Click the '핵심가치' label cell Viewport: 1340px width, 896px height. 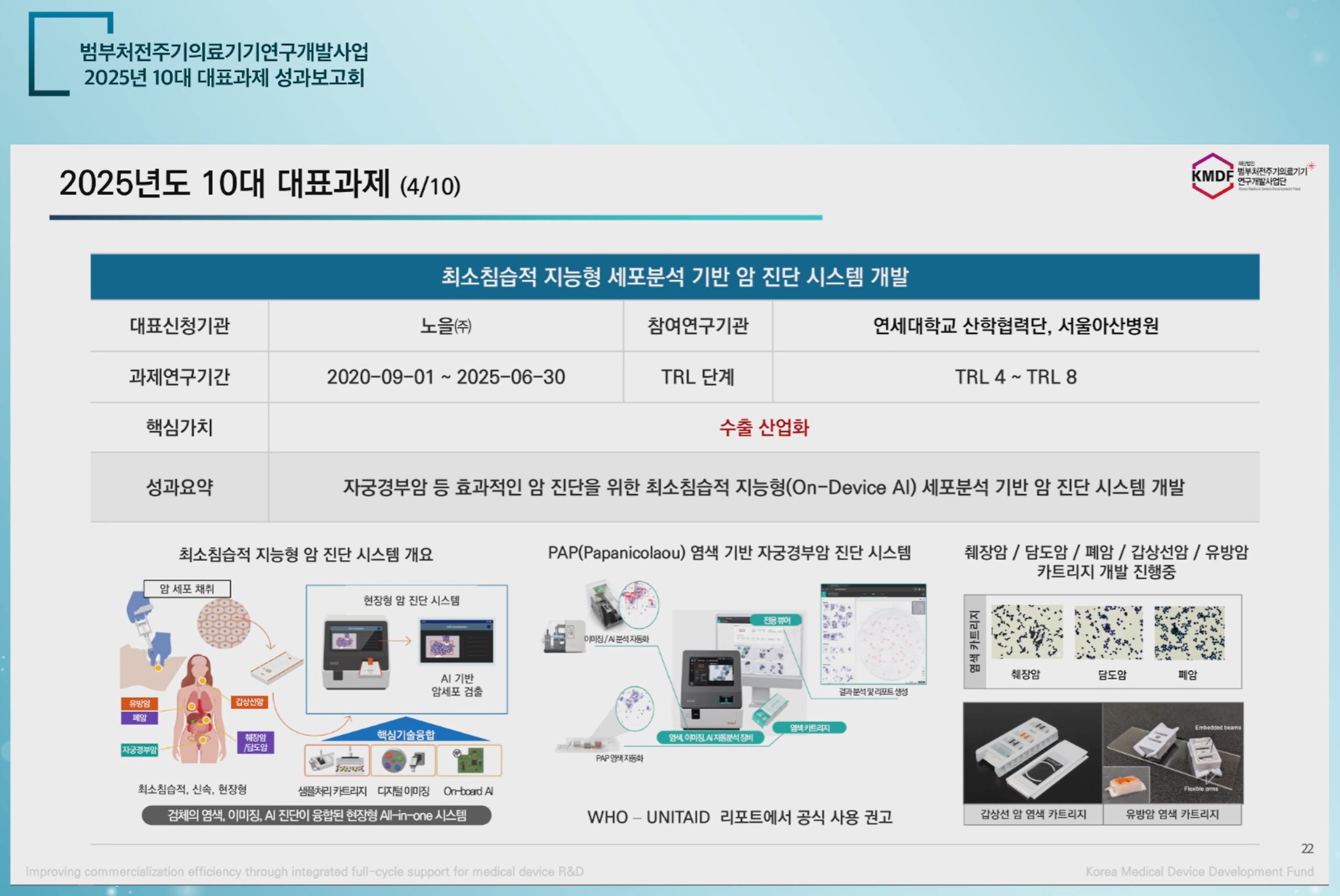click(180, 428)
